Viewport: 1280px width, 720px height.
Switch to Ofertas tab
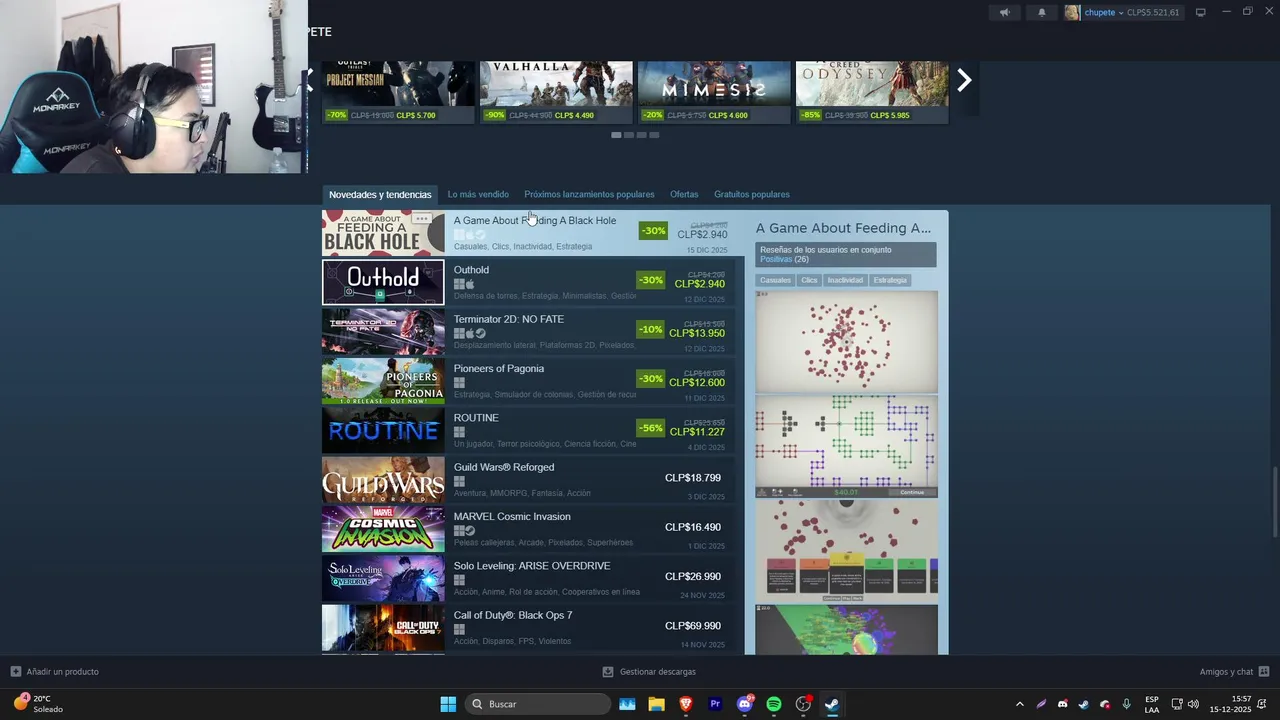(684, 194)
